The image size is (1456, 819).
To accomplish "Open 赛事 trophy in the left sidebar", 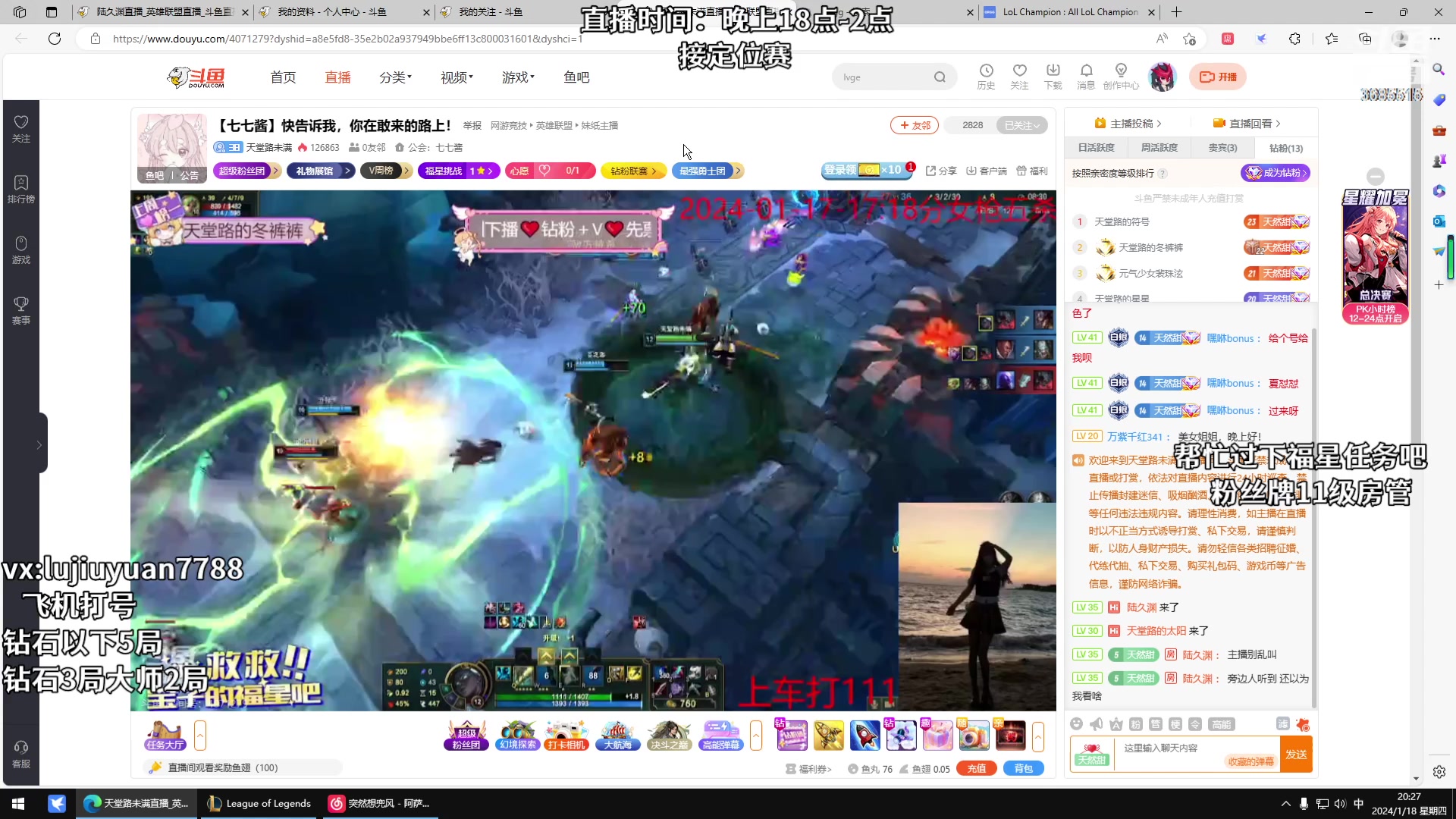I will point(21,311).
